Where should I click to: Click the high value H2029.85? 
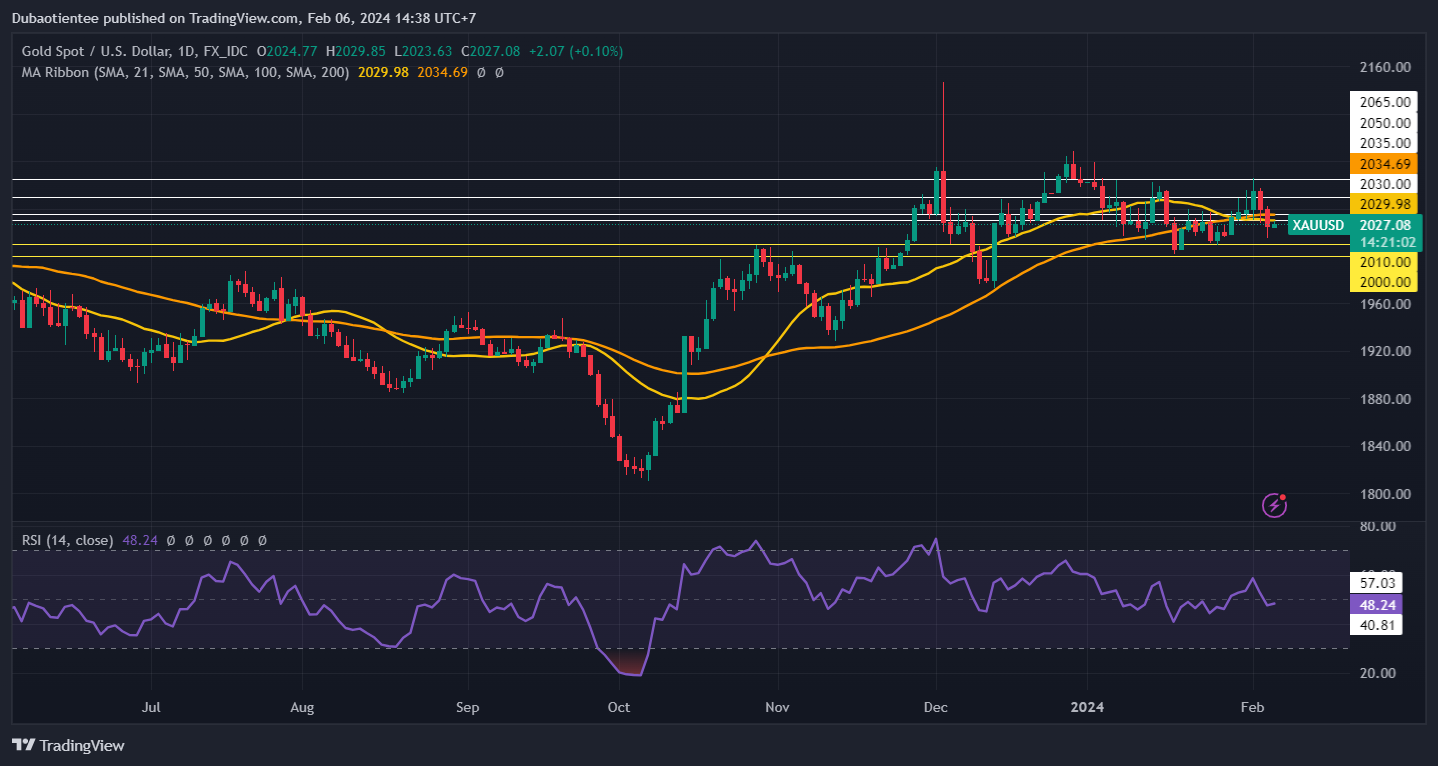356,51
